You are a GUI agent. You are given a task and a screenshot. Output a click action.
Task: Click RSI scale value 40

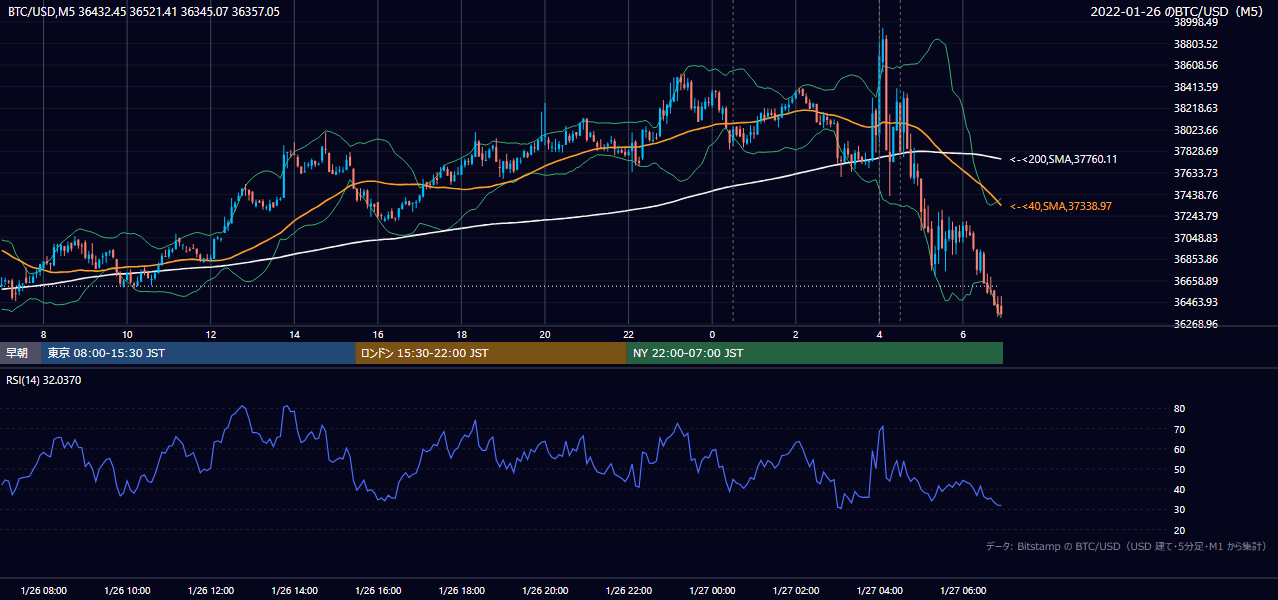coord(1180,489)
